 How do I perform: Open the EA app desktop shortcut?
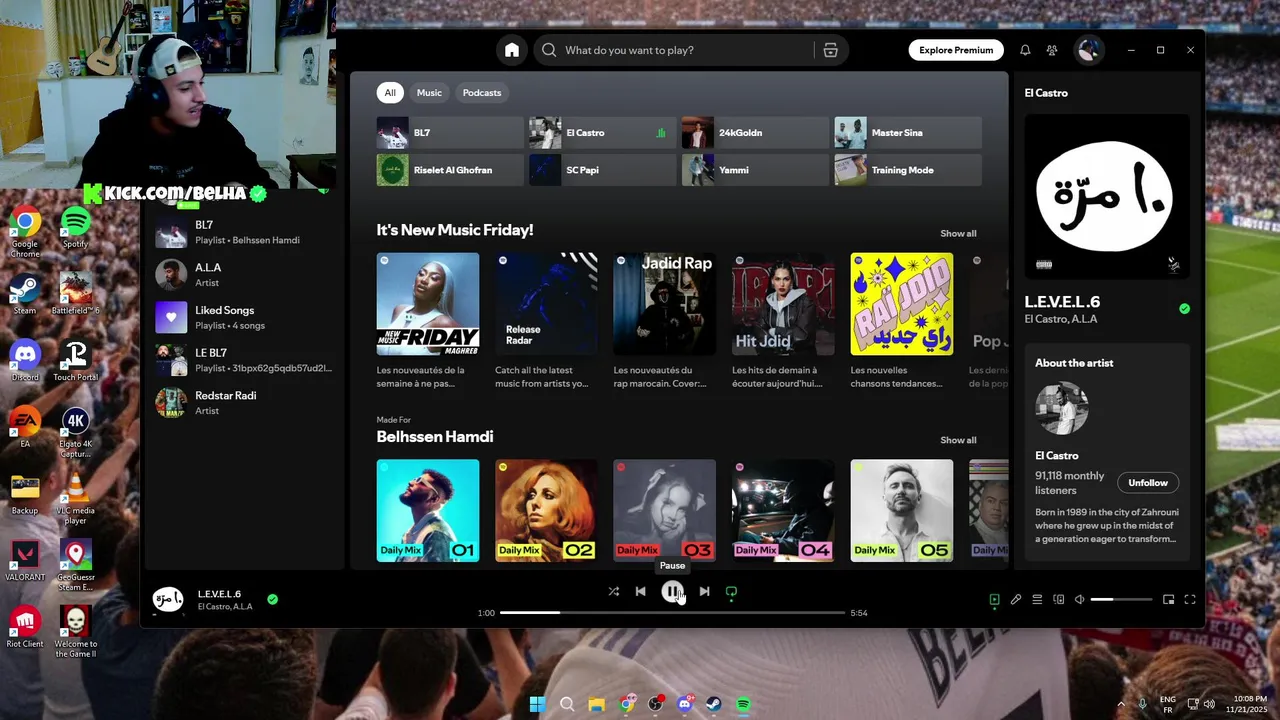25,428
